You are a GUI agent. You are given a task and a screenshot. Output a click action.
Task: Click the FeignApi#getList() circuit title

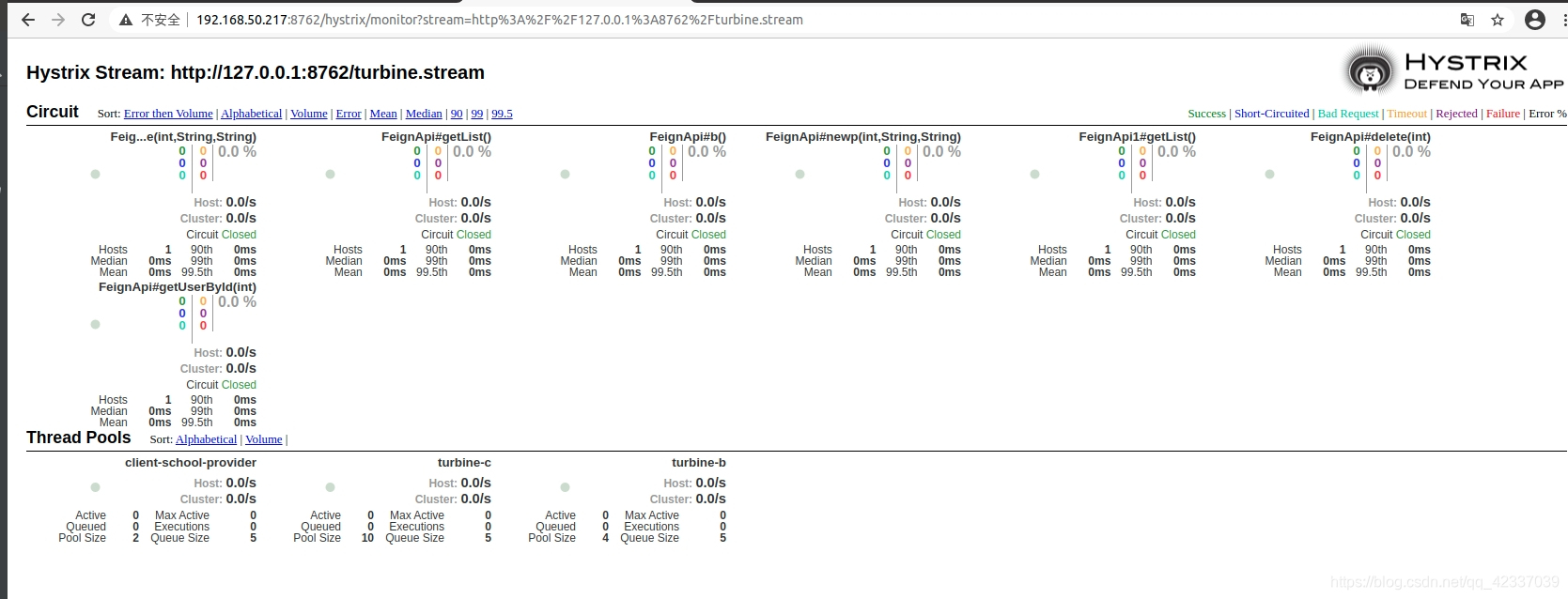tap(436, 137)
